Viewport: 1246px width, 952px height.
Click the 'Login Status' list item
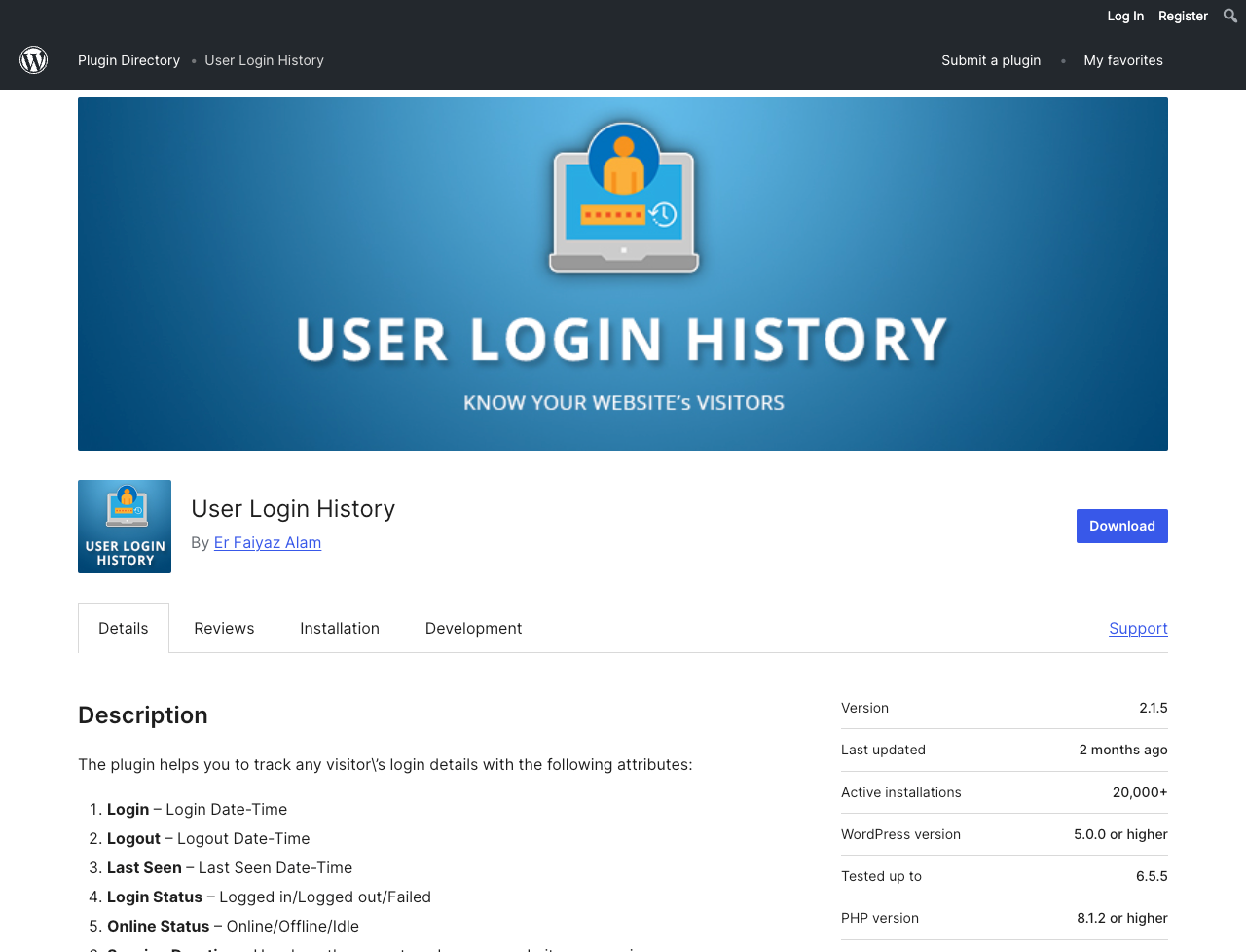[269, 897]
